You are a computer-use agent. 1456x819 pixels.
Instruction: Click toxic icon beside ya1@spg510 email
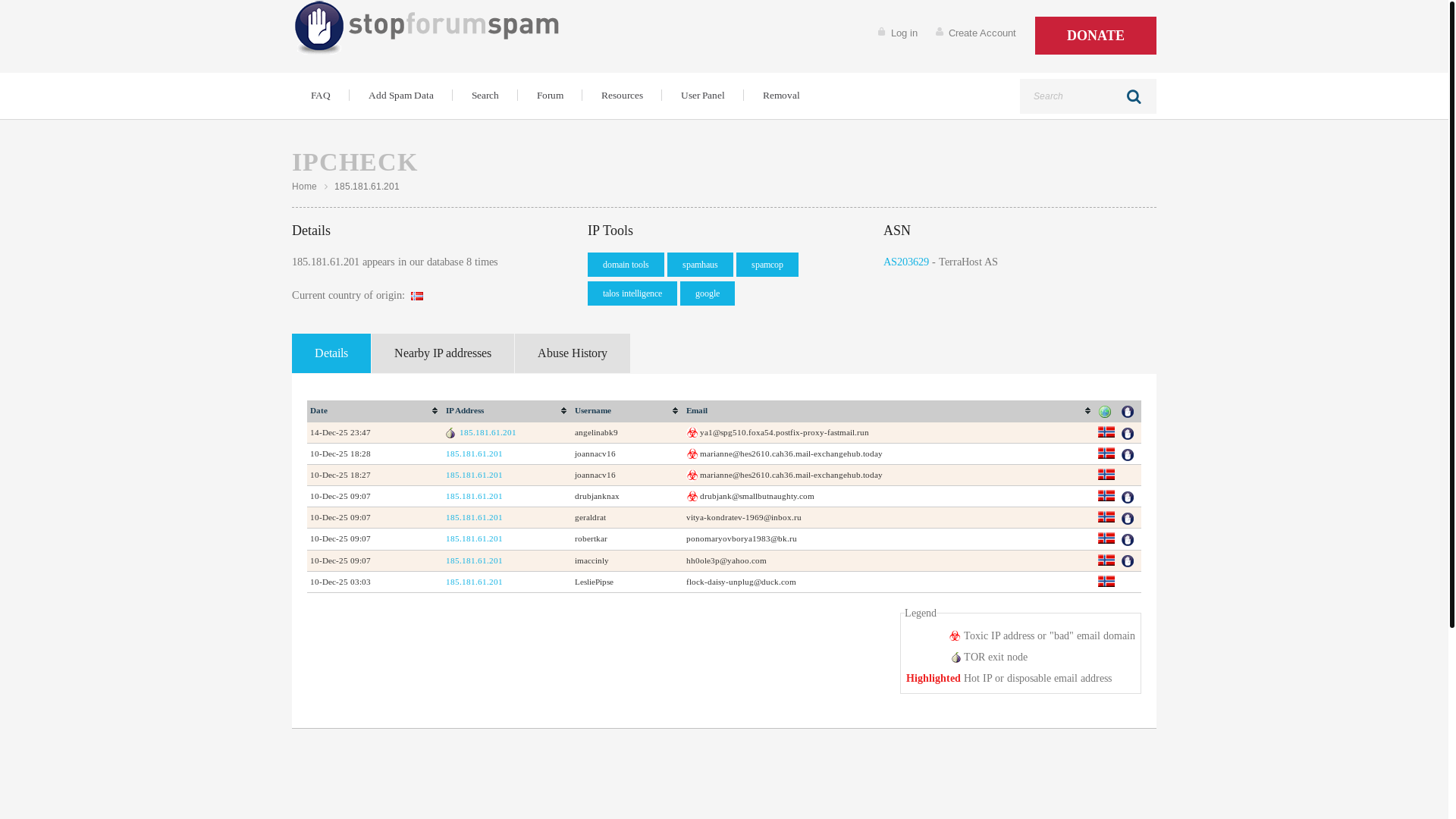(692, 433)
